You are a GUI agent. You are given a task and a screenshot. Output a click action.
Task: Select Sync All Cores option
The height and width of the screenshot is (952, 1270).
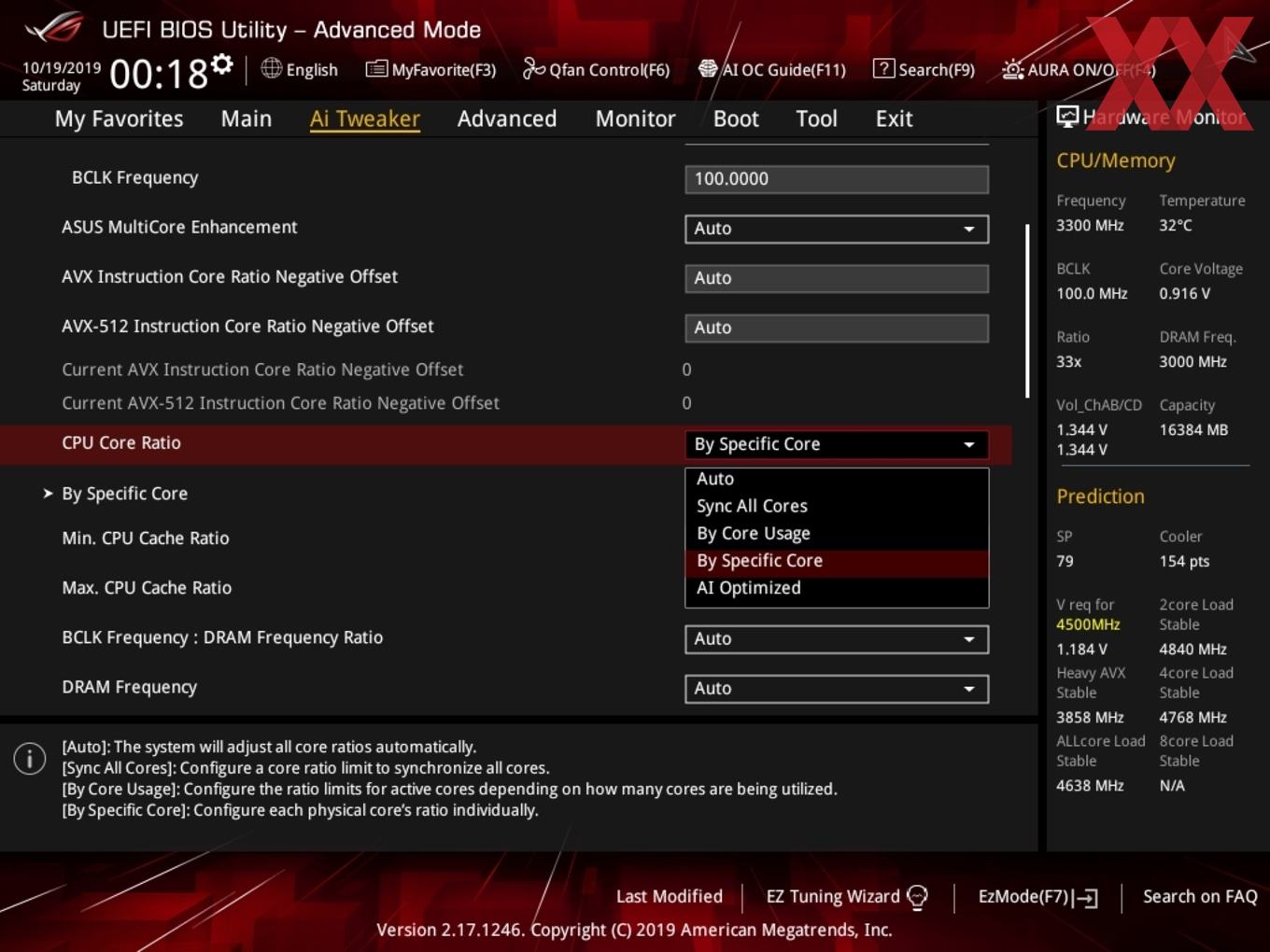(837, 506)
